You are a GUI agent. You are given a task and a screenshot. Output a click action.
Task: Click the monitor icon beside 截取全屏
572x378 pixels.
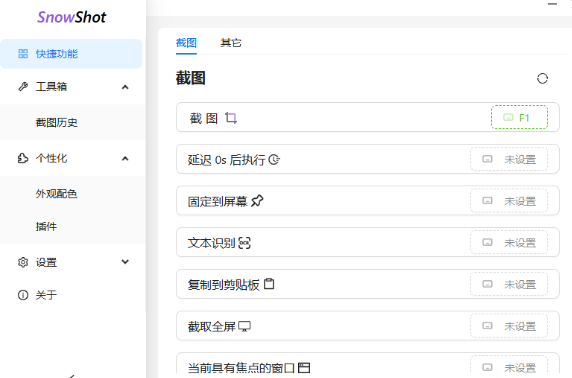(x=244, y=326)
